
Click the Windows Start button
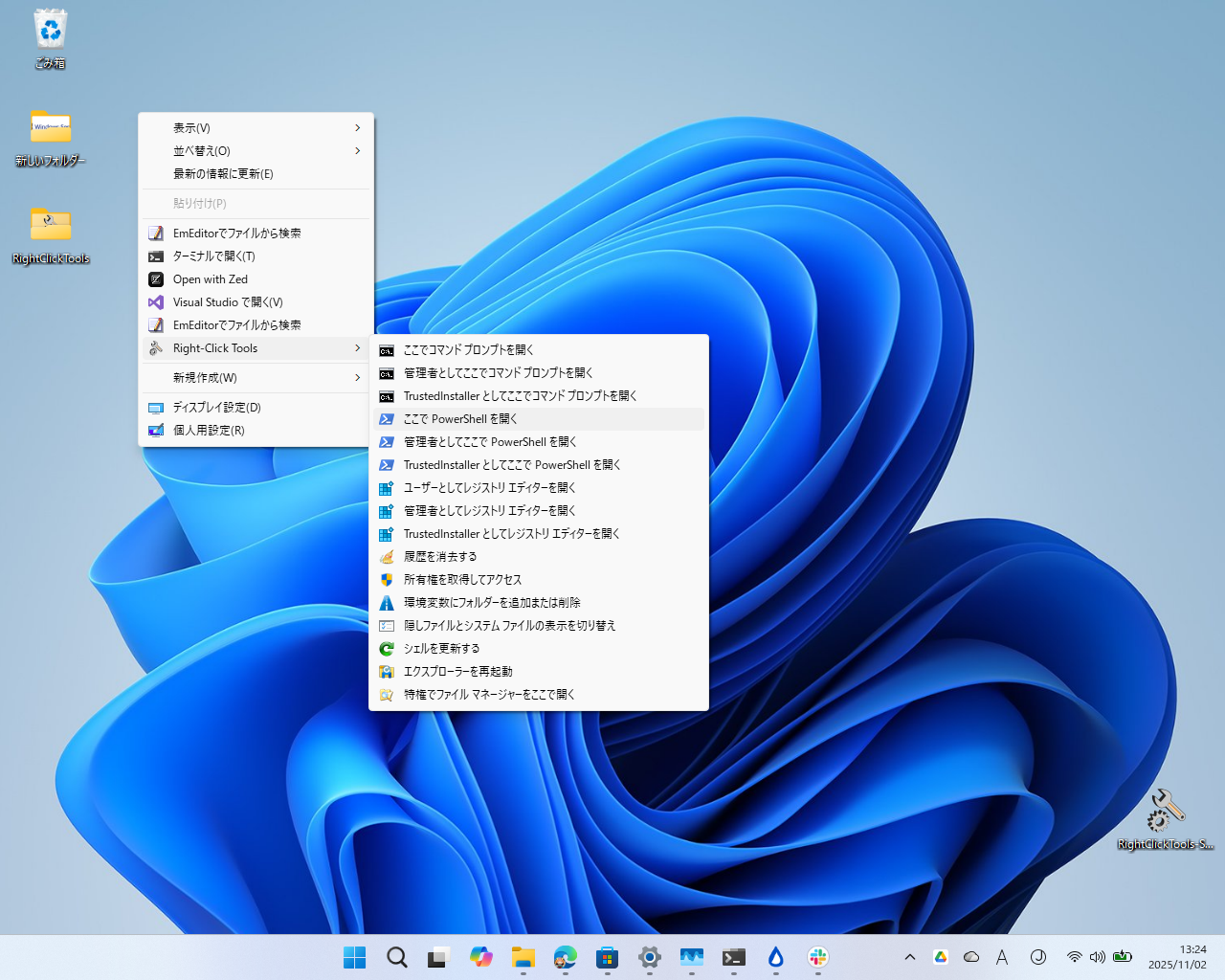(354, 957)
